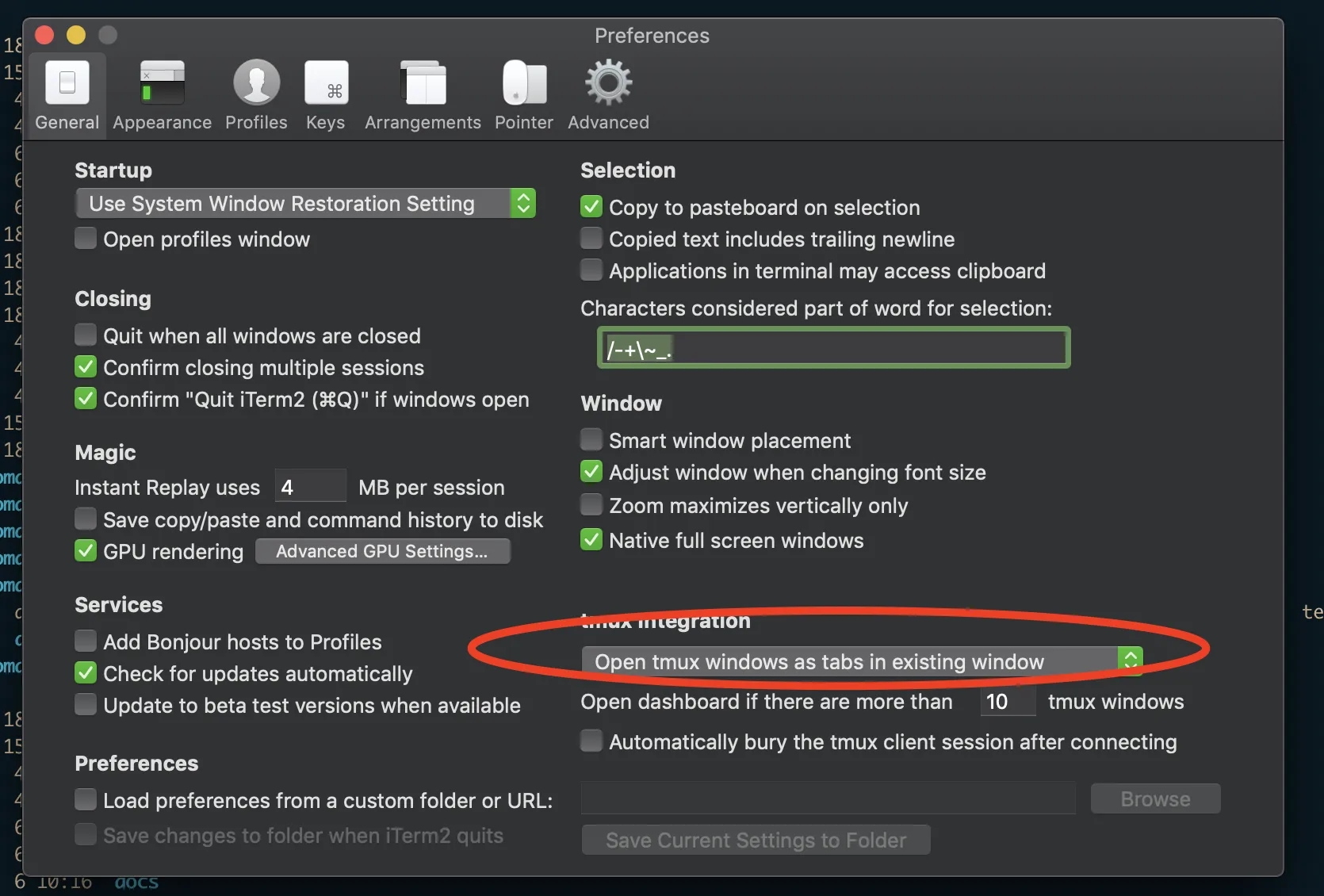
Task: Uncheck Confirm closing multiple sessions
Action: click(x=86, y=367)
